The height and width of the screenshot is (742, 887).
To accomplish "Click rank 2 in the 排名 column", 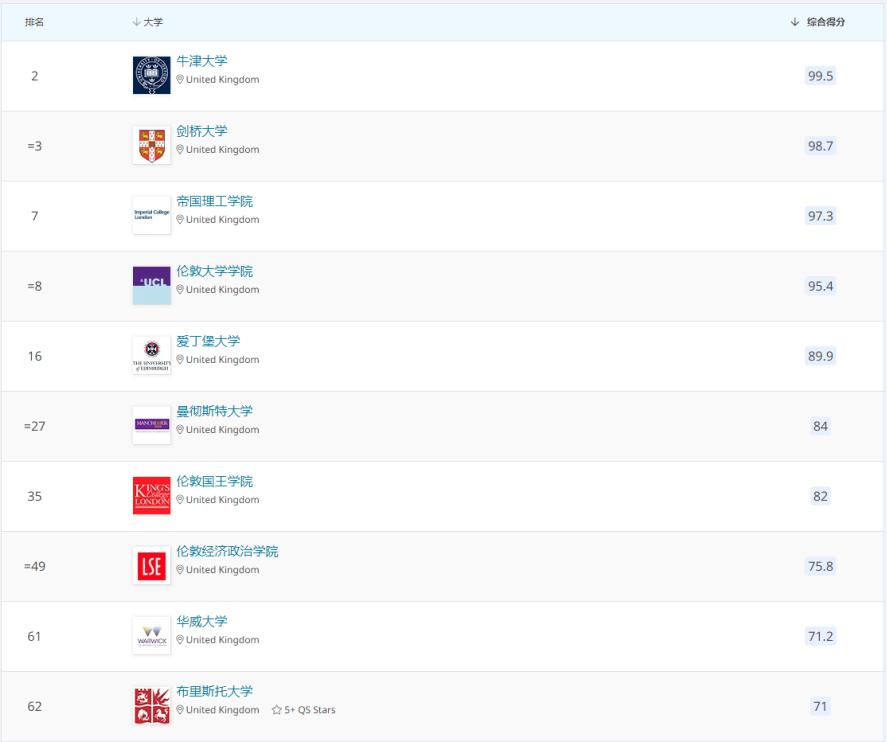I will point(35,76).
